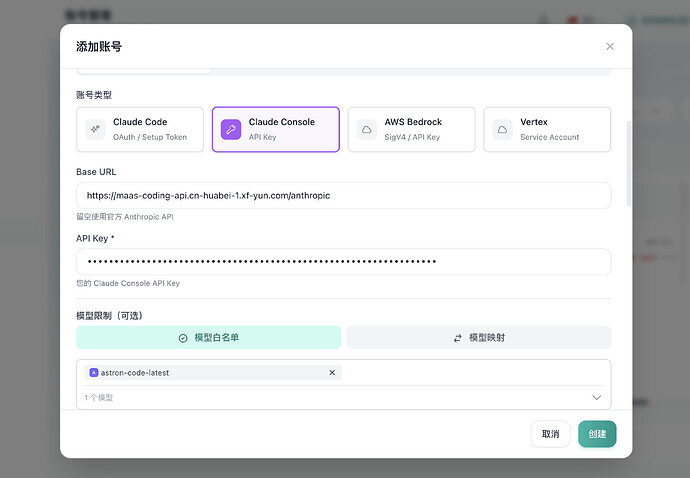
Task: Focus the Base URL input field
Action: pyautogui.click(x=344, y=195)
